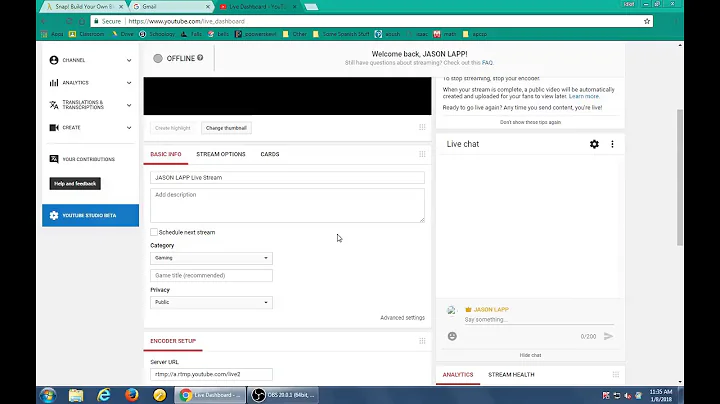Screen dimensions: 720x404
Task: Switch to the Stream Options tab
Action: click(x=221, y=154)
